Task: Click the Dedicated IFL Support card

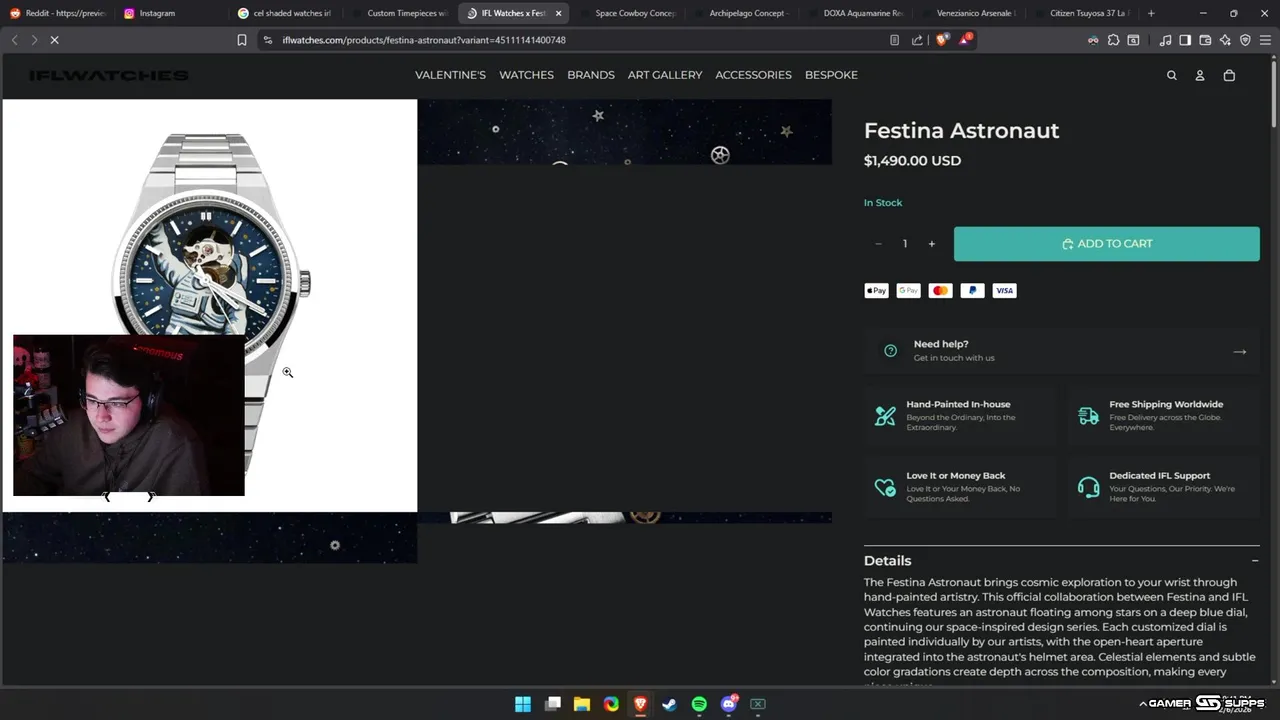Action: pos(1164,487)
